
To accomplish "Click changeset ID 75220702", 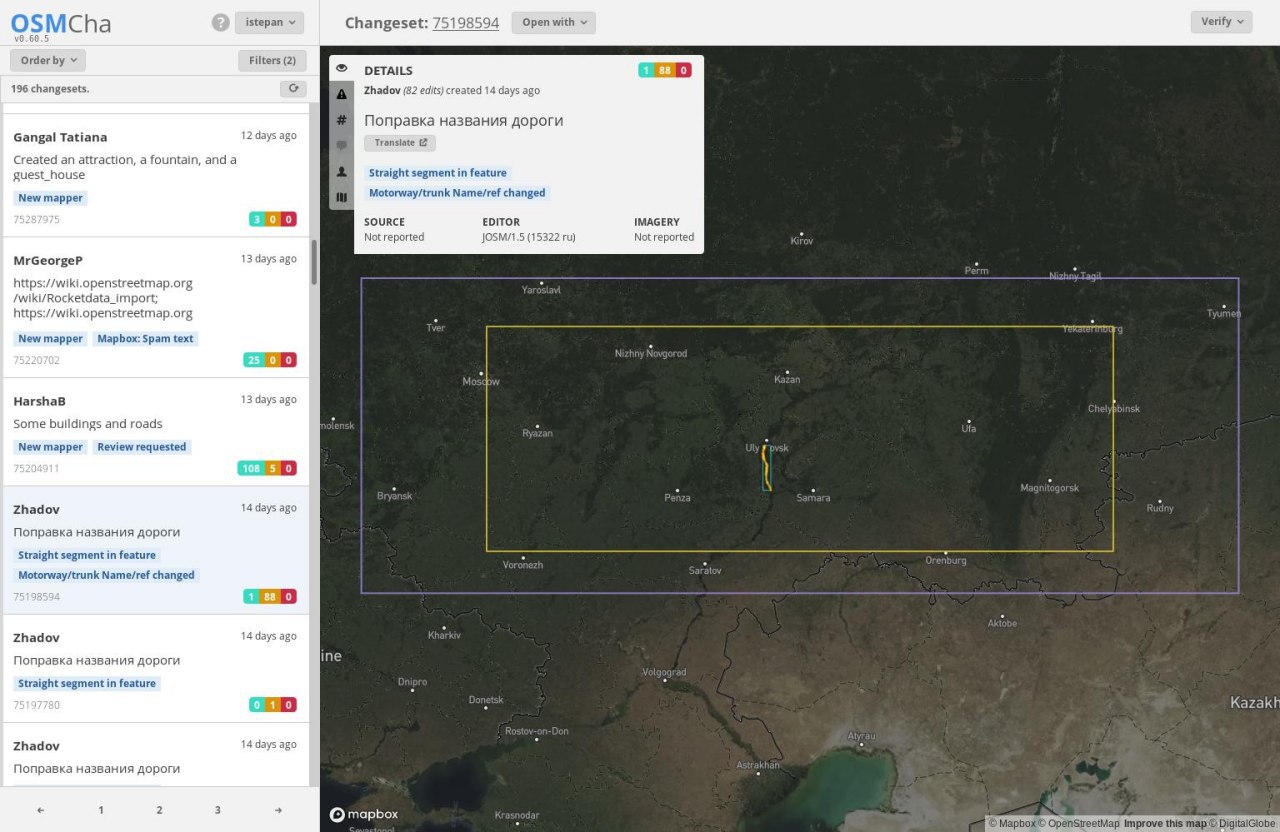I will [x=36, y=361].
